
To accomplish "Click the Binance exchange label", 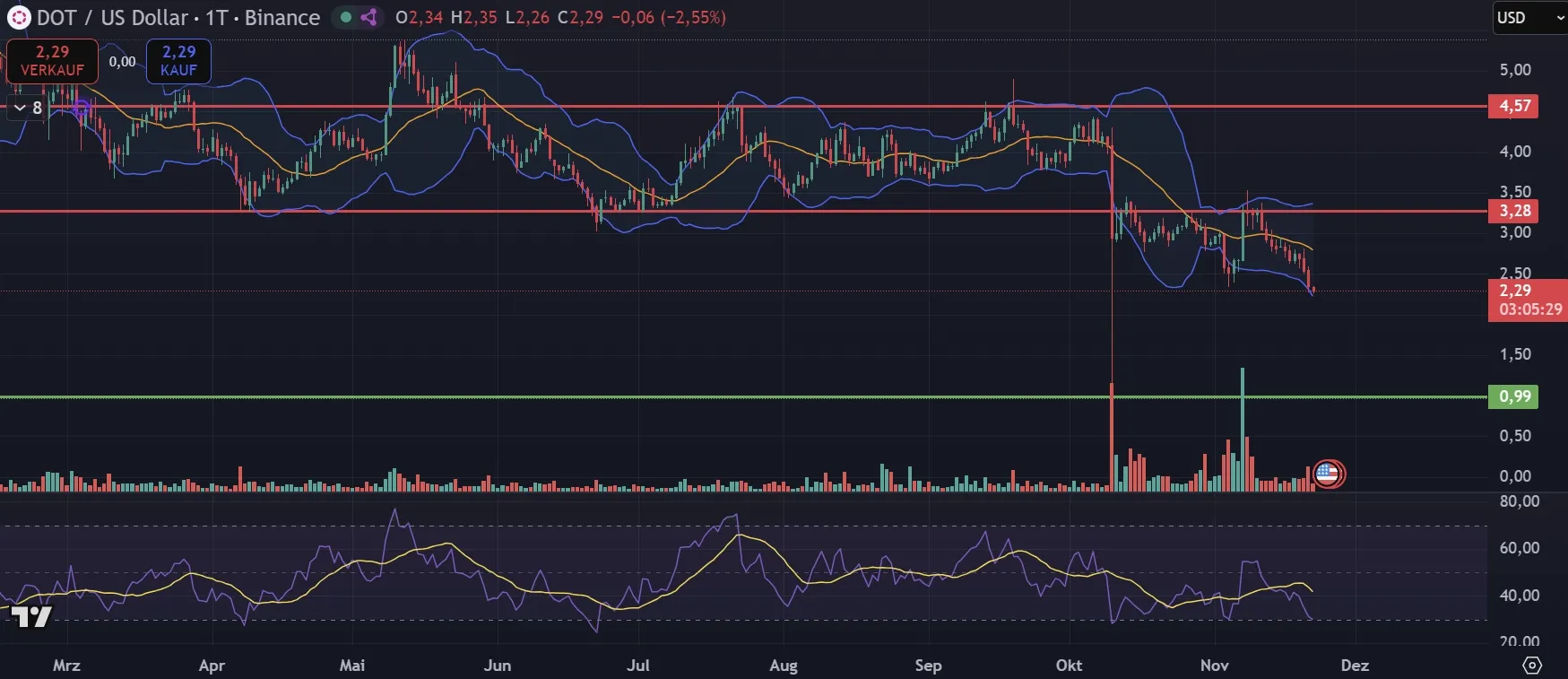I will click(x=282, y=17).
